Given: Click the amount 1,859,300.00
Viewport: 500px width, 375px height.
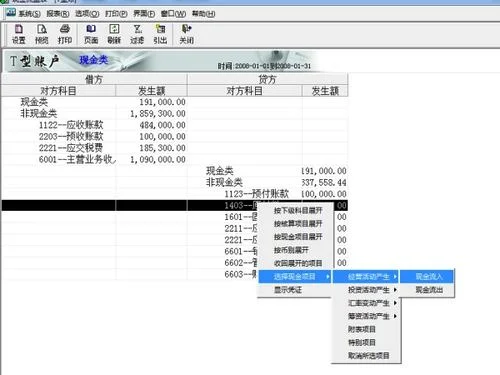Looking at the screenshot, I should click(158, 114).
